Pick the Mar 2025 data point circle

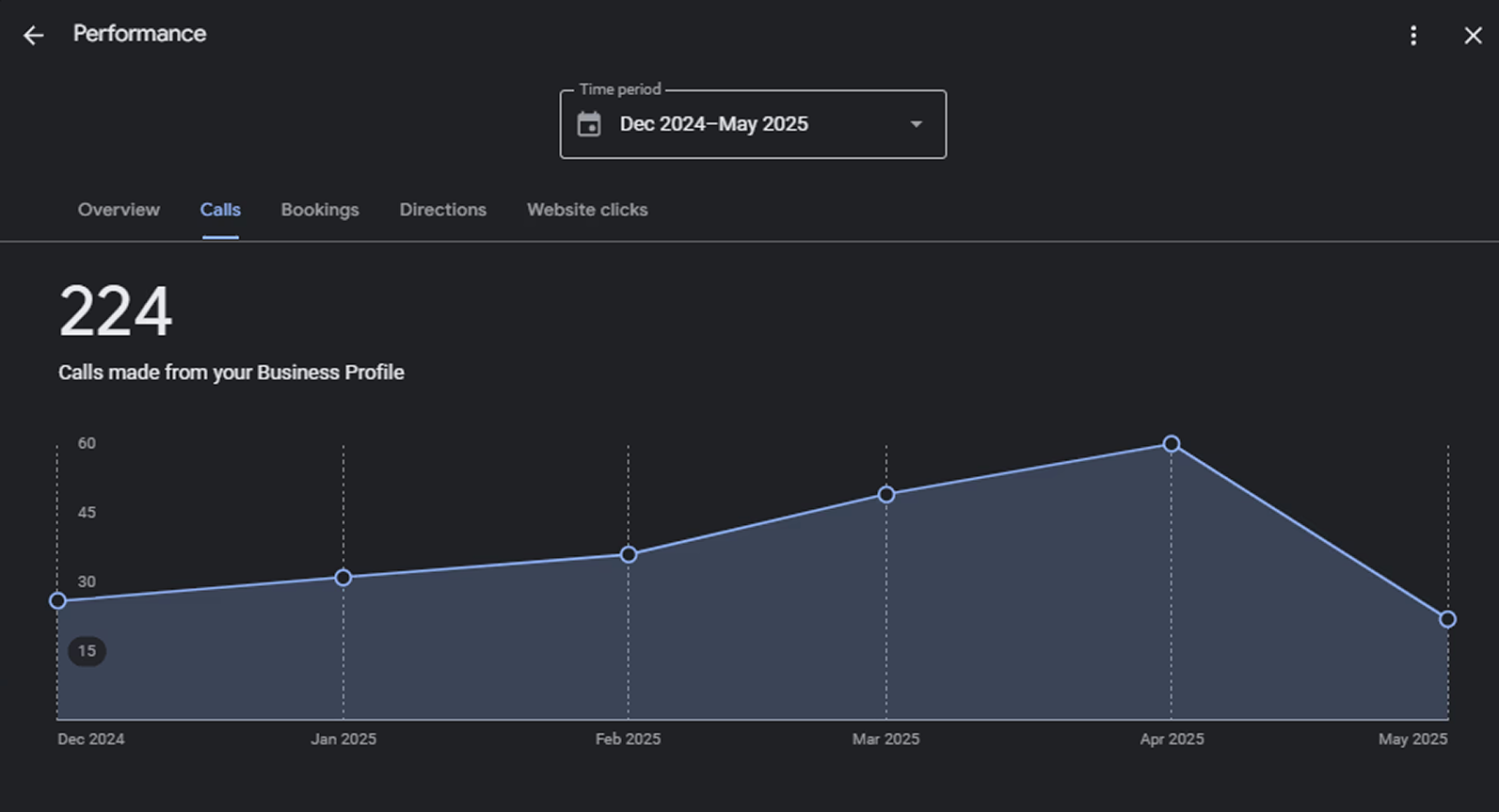[x=886, y=494]
